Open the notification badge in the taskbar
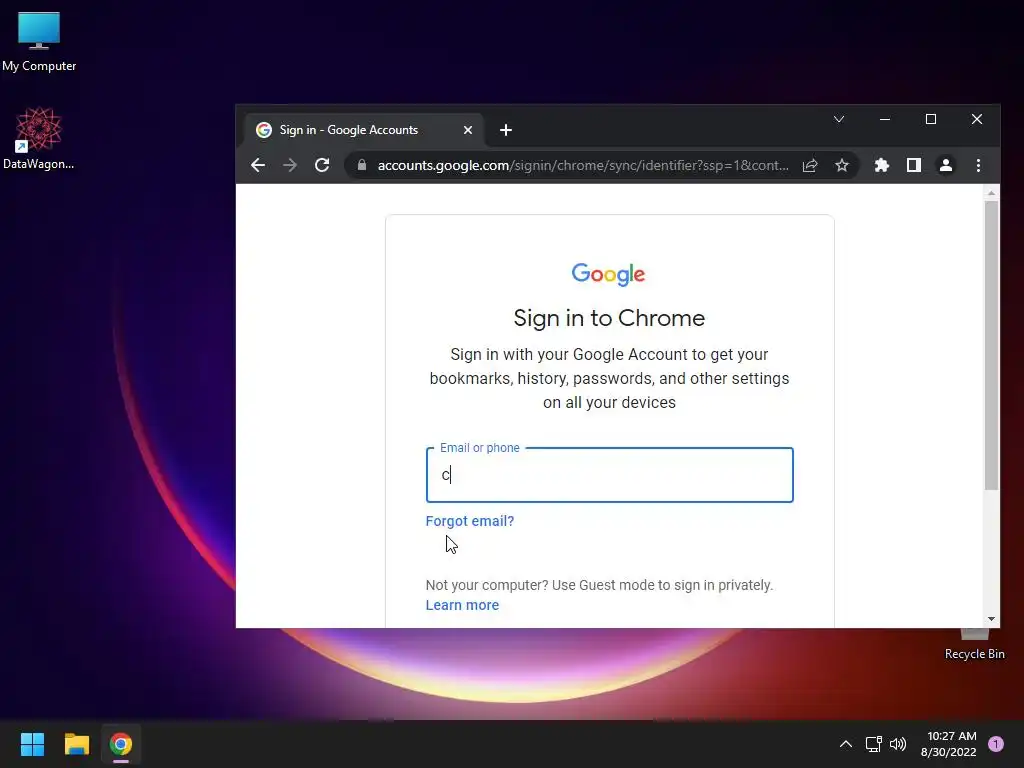This screenshot has height=768, width=1024. (x=996, y=744)
